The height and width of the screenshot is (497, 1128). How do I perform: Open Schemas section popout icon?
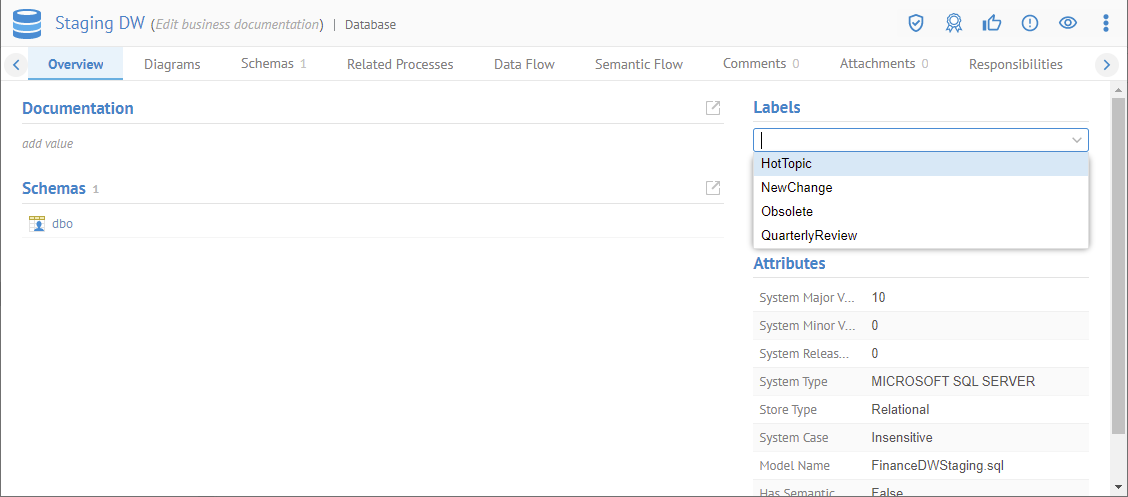click(x=713, y=188)
